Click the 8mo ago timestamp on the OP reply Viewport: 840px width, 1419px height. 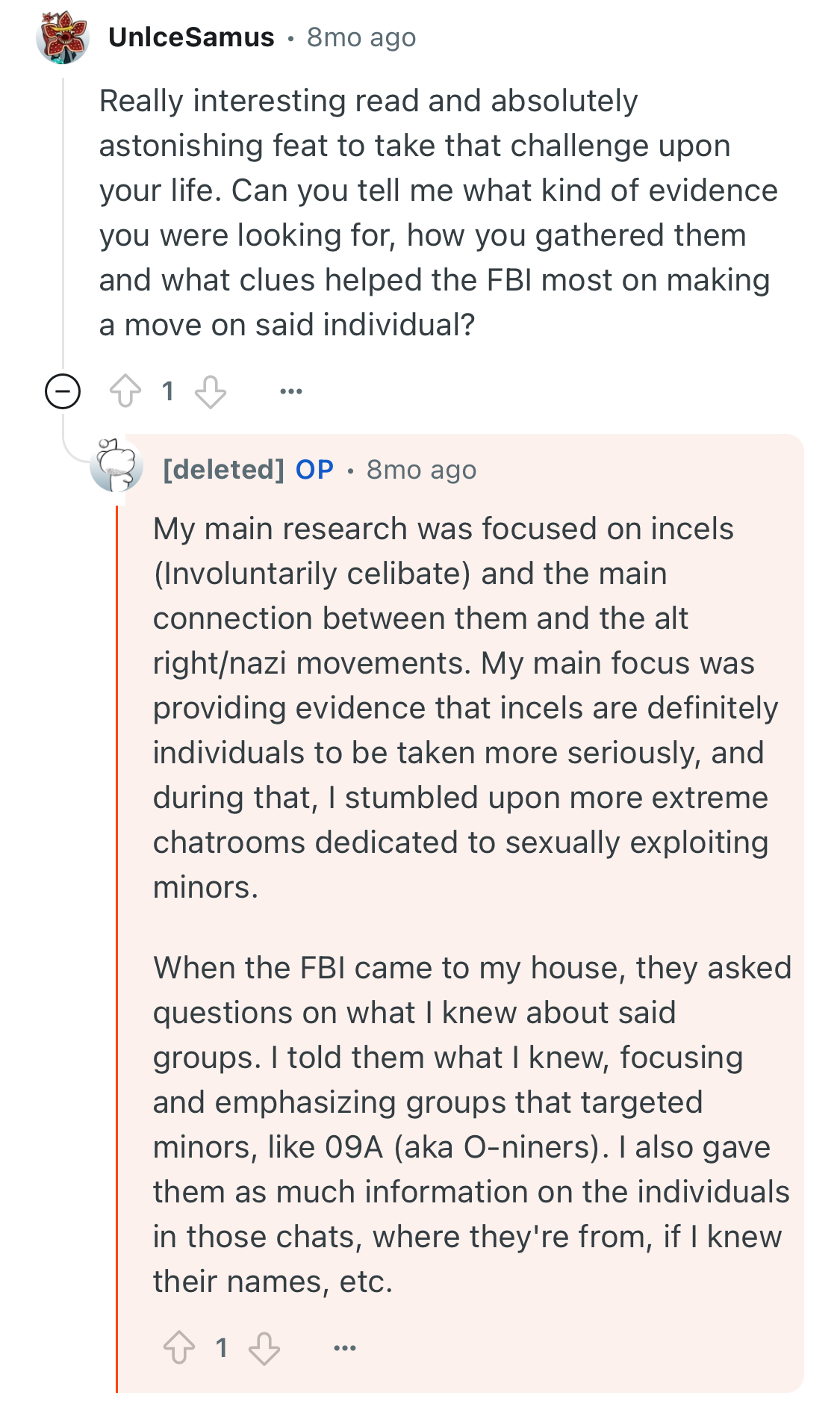tap(421, 470)
